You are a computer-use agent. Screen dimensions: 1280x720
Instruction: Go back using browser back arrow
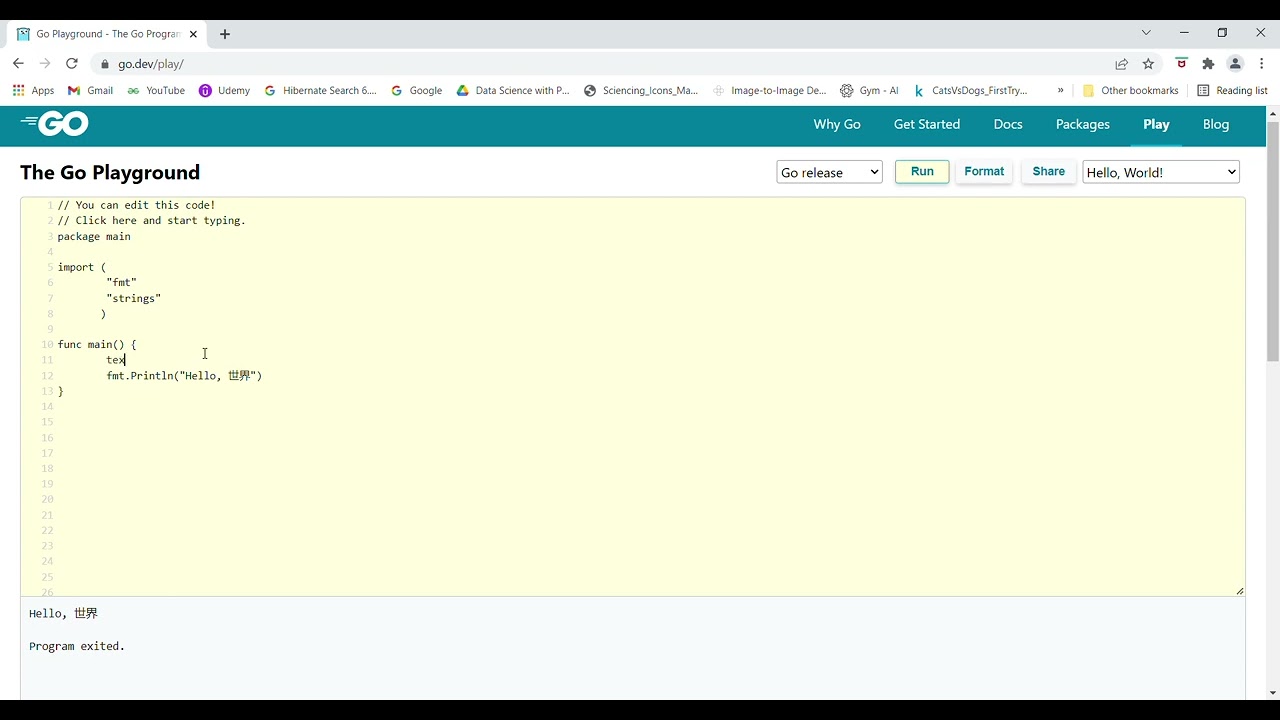(x=18, y=63)
